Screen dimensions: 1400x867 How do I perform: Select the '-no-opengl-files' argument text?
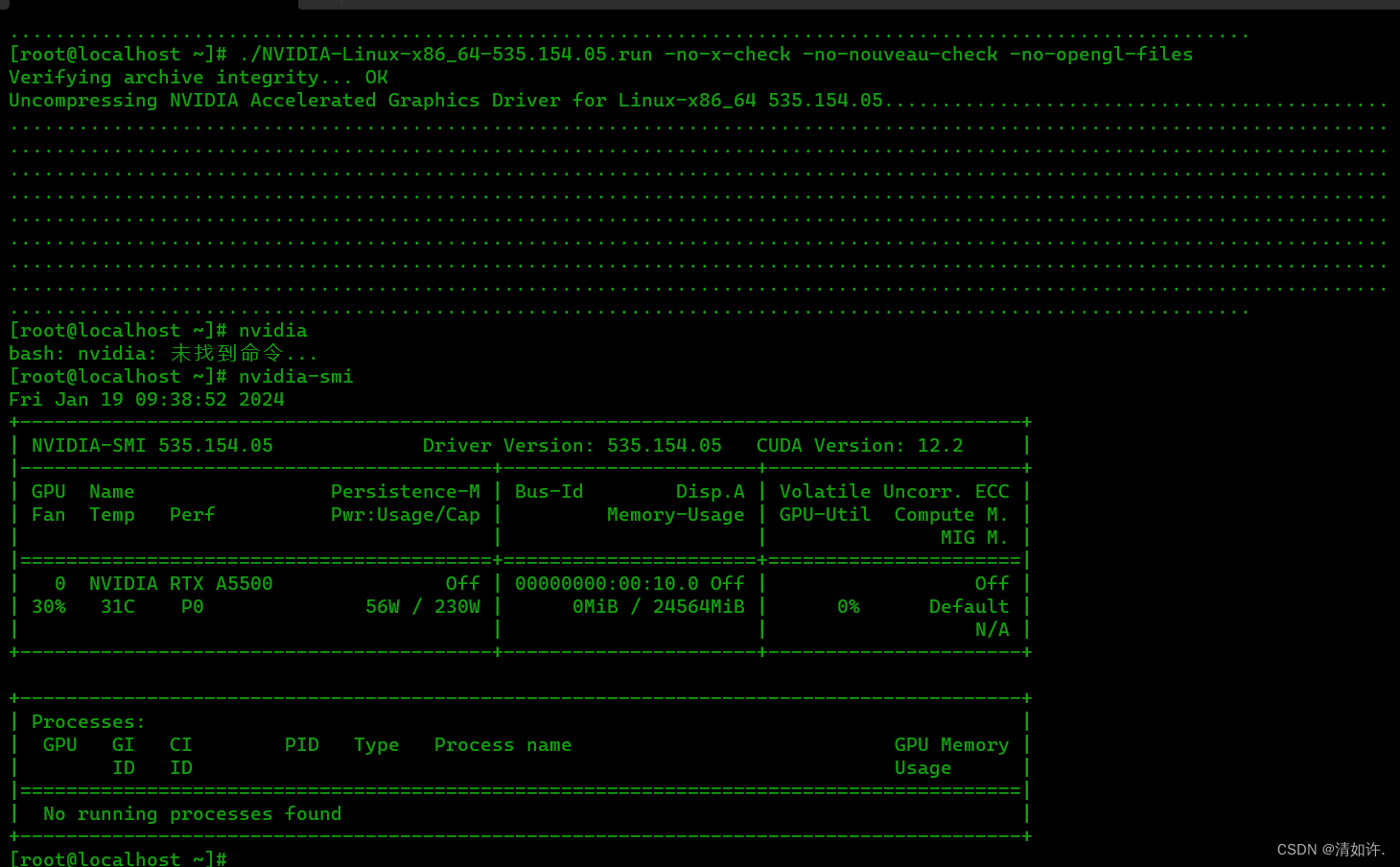click(1102, 55)
